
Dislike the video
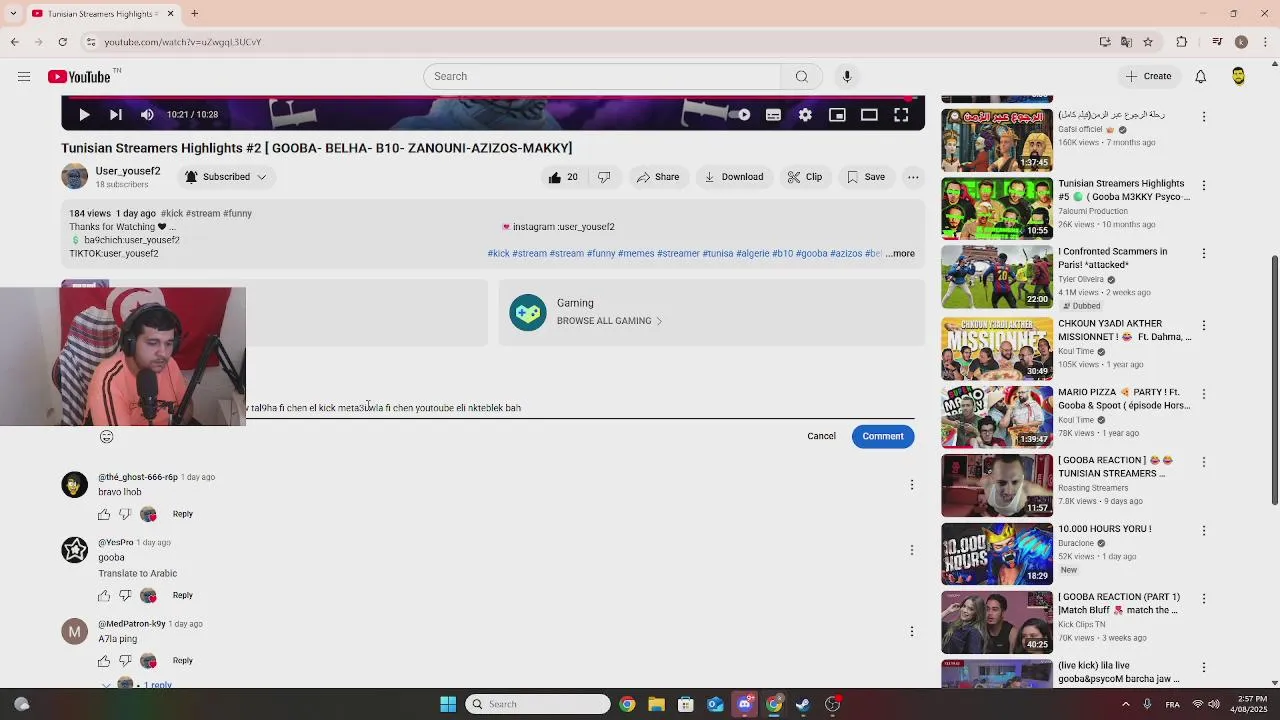(x=604, y=177)
